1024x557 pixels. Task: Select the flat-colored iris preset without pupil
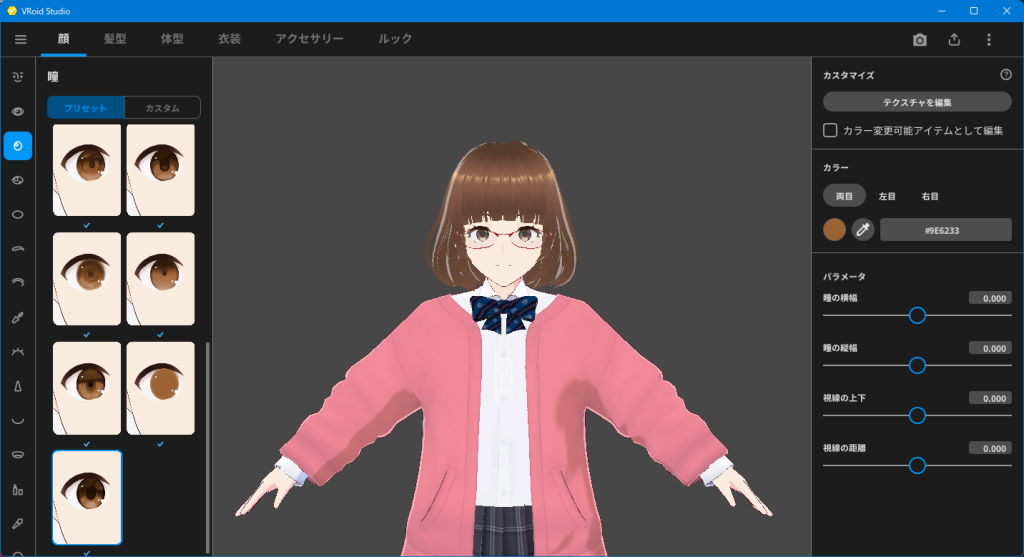[161, 389]
